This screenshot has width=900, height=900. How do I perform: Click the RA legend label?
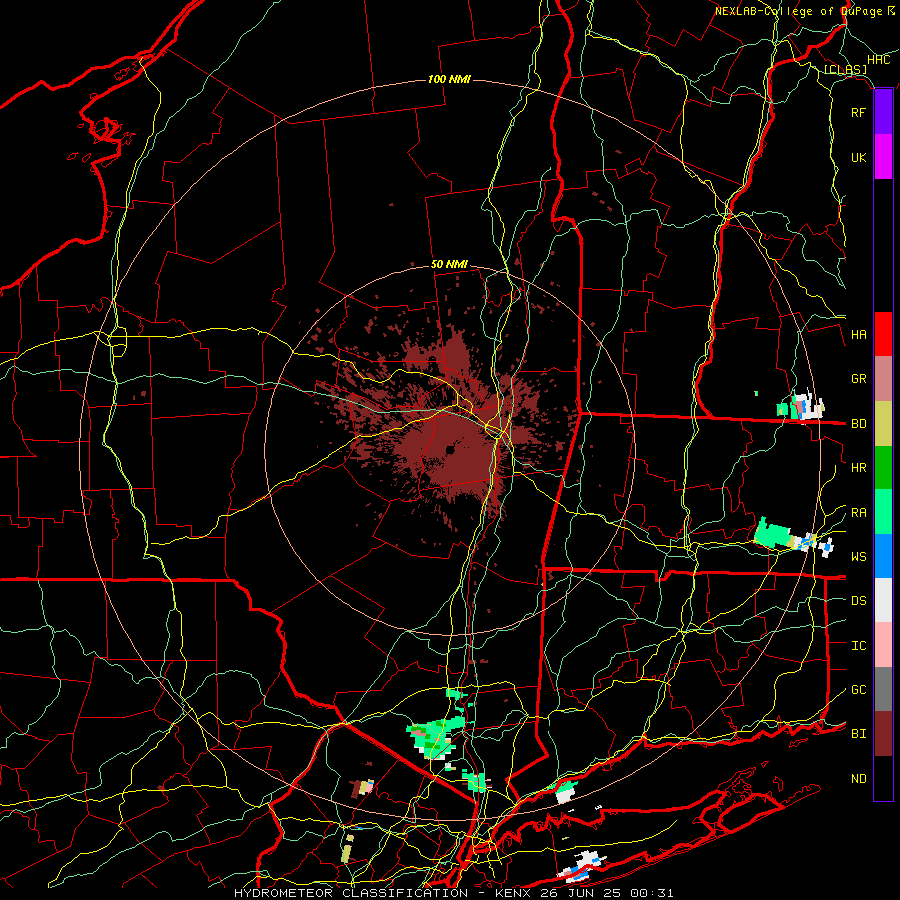point(858,513)
